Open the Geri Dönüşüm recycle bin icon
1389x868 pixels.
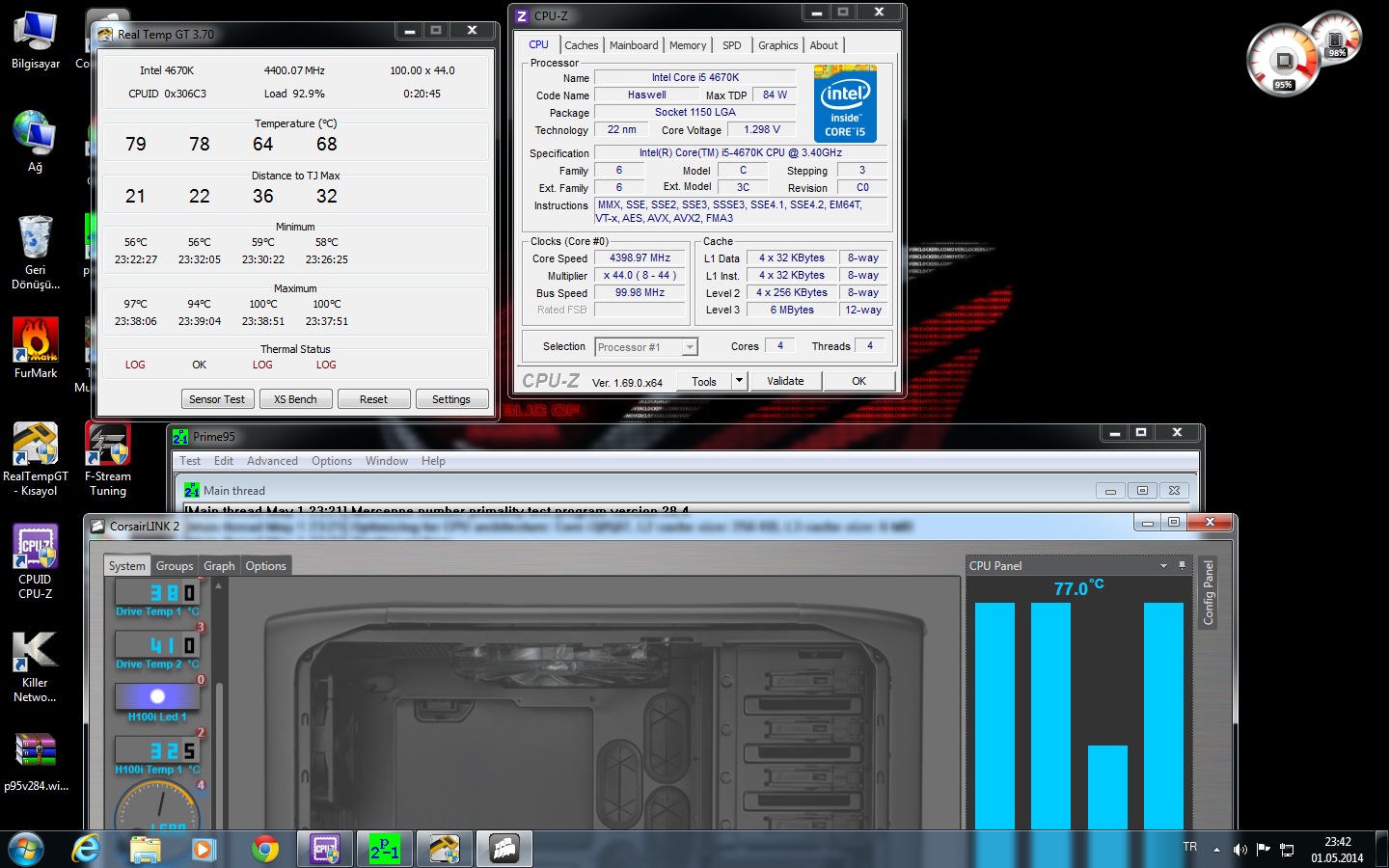pos(36,253)
